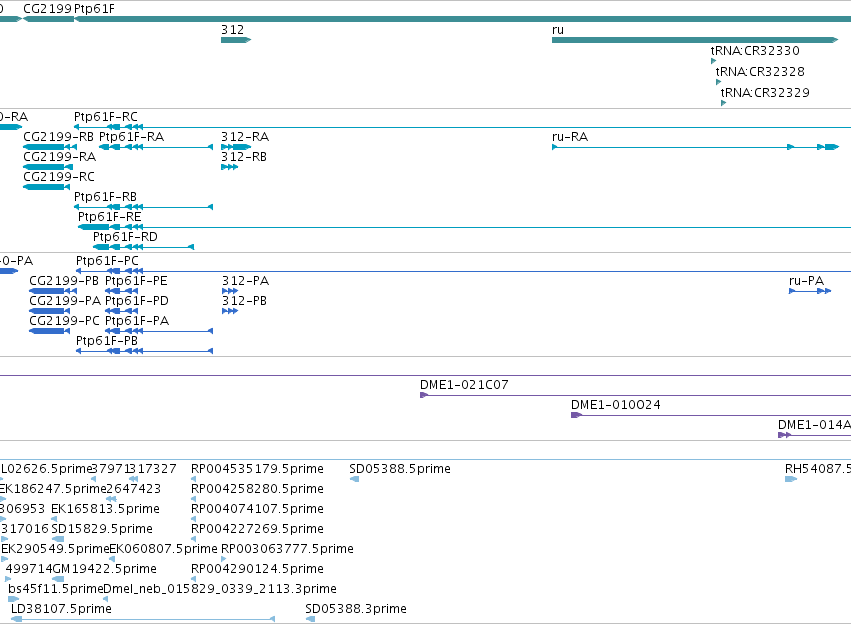The width and height of the screenshot is (851, 624).
Task: Select the RP004535179.5prime EST label
Action: point(257,469)
